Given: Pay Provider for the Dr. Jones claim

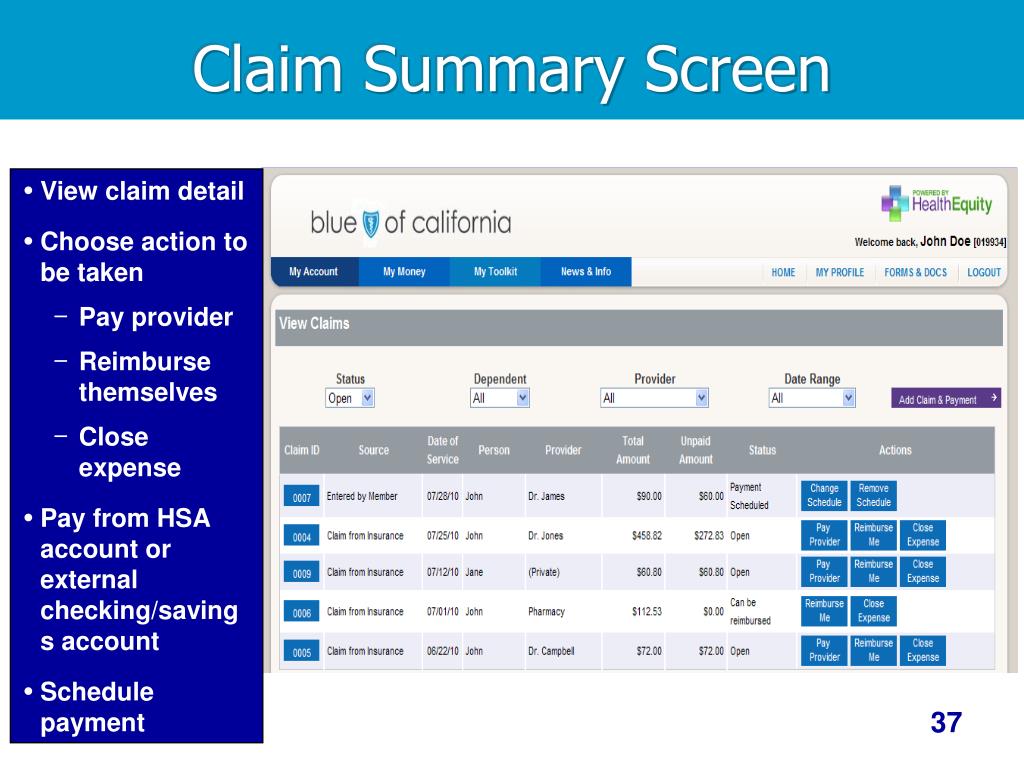Looking at the screenshot, I should point(822,534).
